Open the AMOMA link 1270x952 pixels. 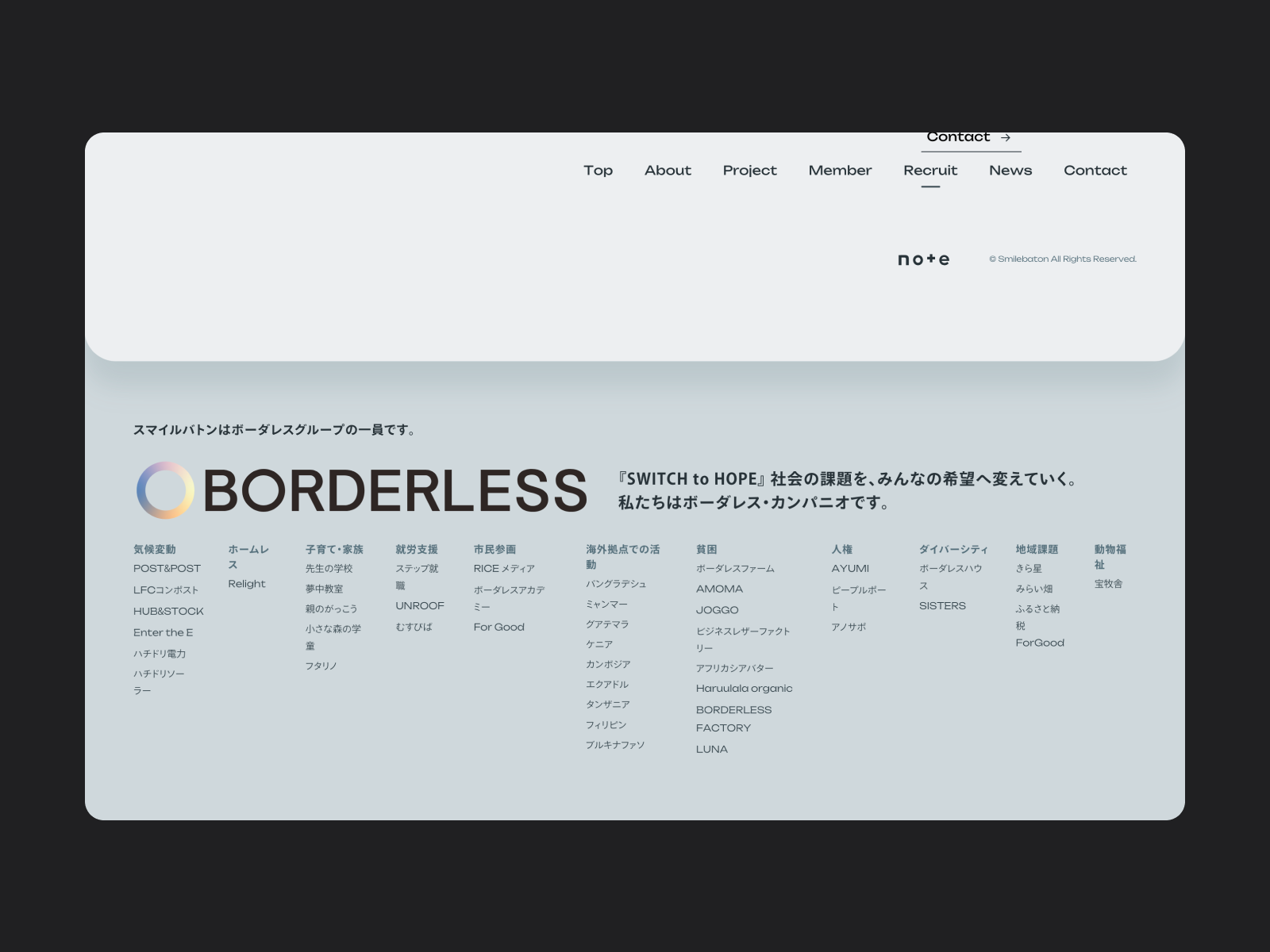719,589
